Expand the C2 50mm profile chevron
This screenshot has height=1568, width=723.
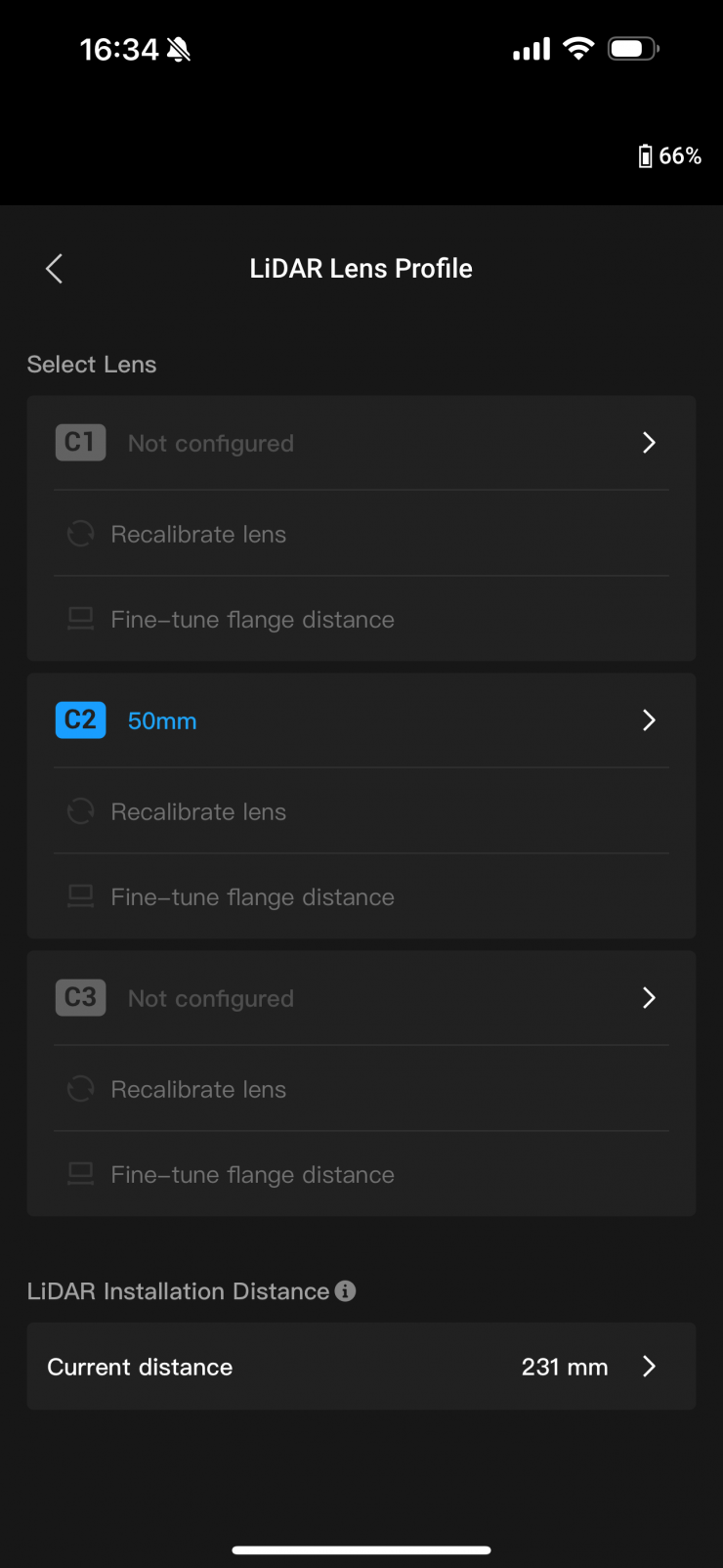[649, 720]
